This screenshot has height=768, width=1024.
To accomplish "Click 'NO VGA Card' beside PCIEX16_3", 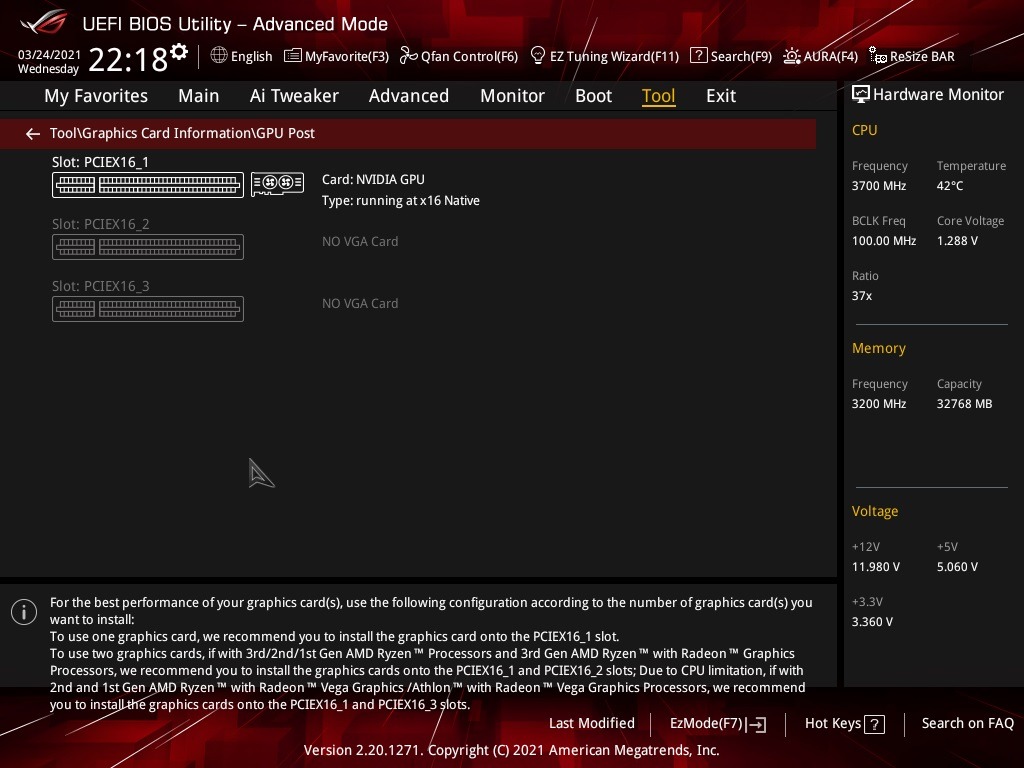I will point(360,304).
